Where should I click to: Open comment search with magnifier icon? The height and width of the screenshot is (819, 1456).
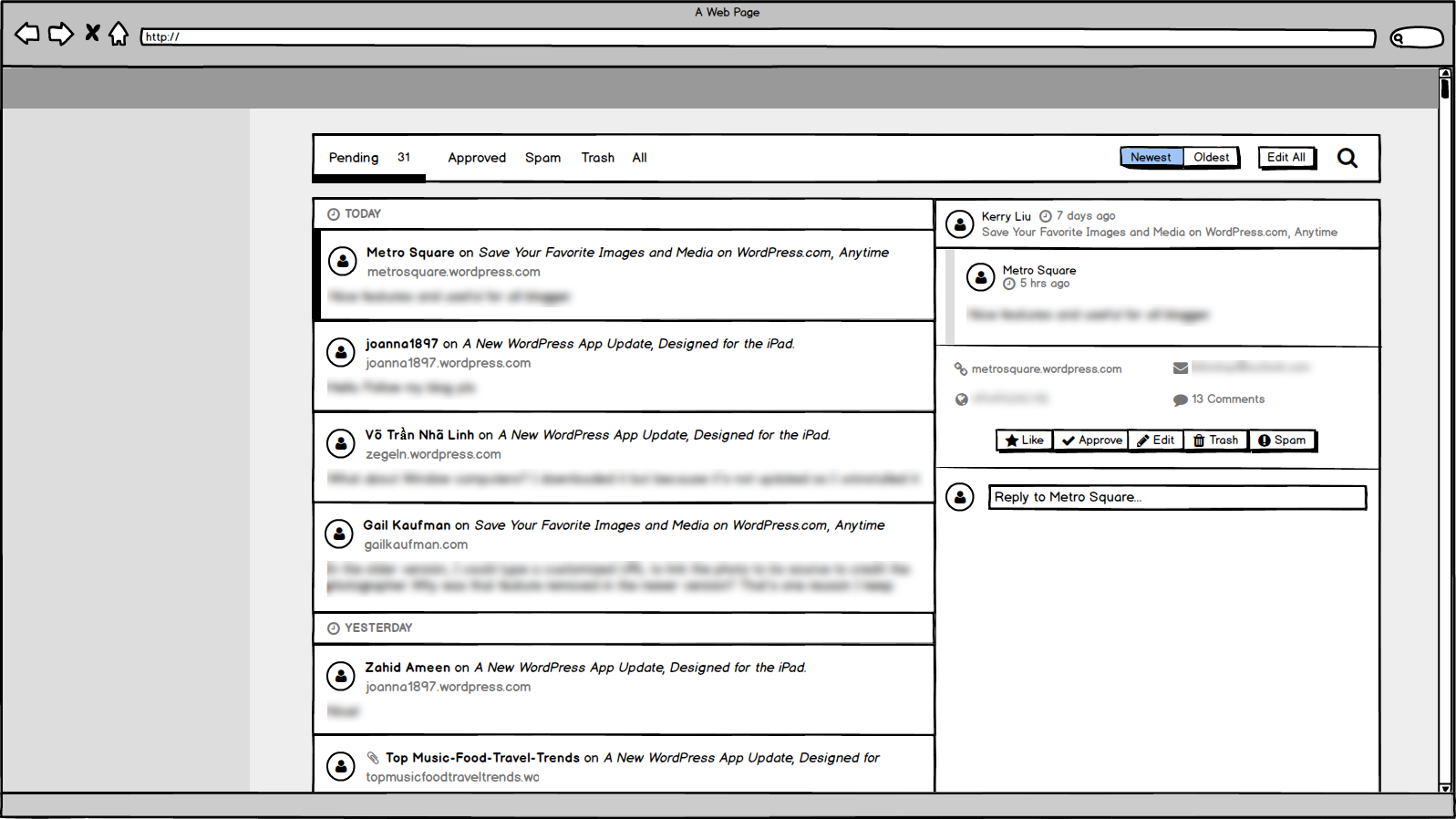pos(1347,158)
